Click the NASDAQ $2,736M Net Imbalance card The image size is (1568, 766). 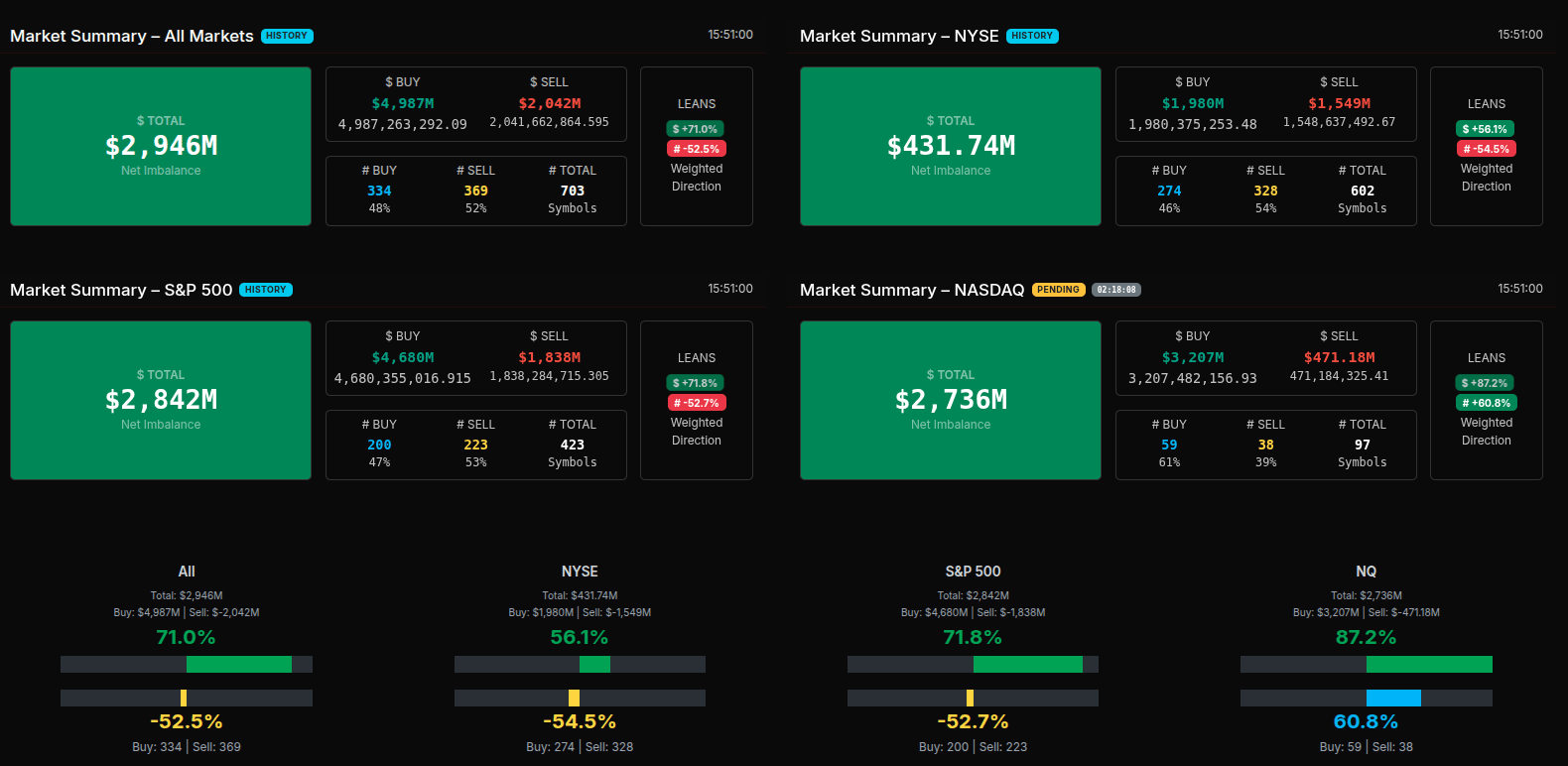point(951,400)
